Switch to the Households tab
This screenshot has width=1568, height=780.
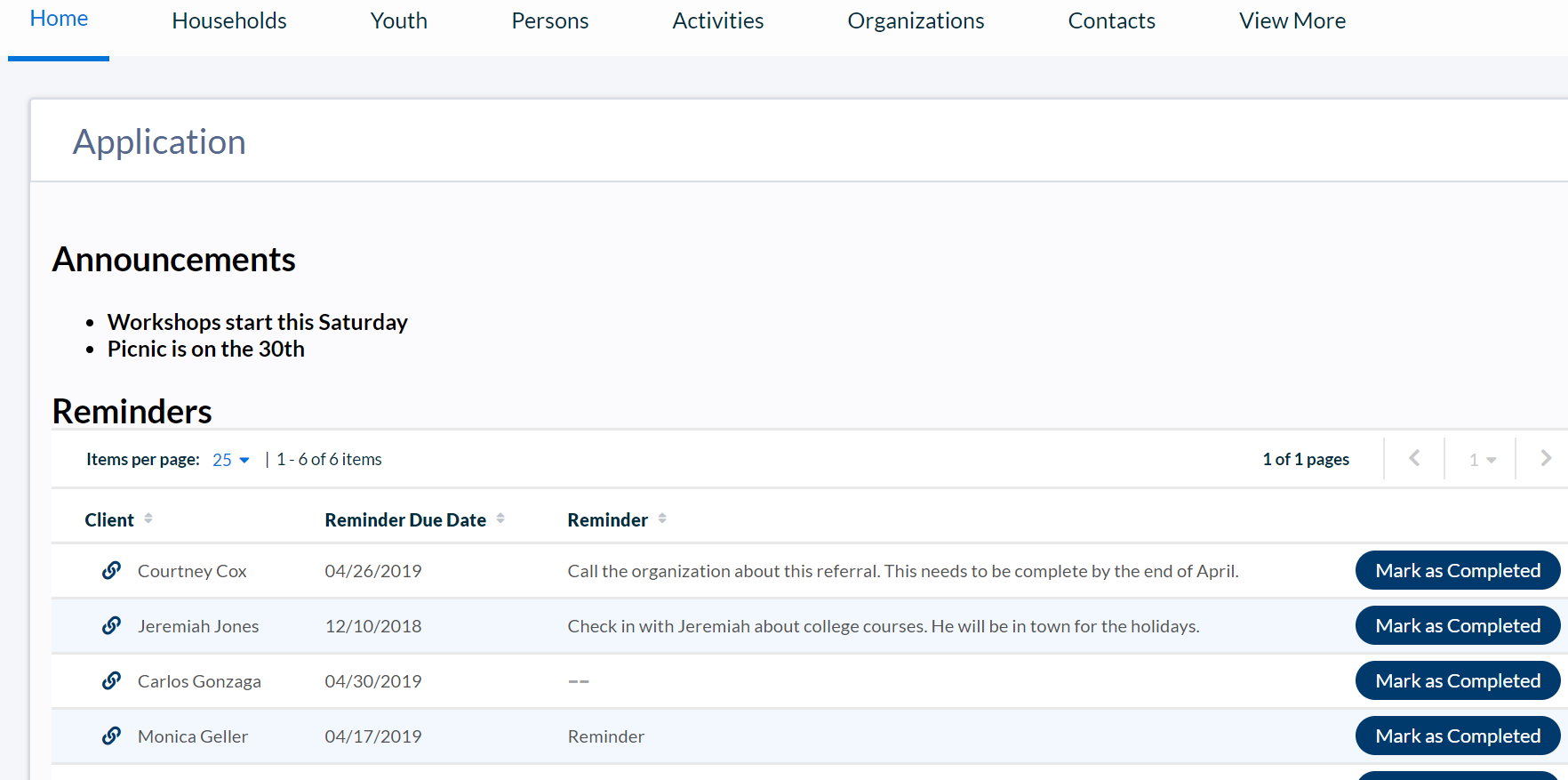tap(229, 20)
